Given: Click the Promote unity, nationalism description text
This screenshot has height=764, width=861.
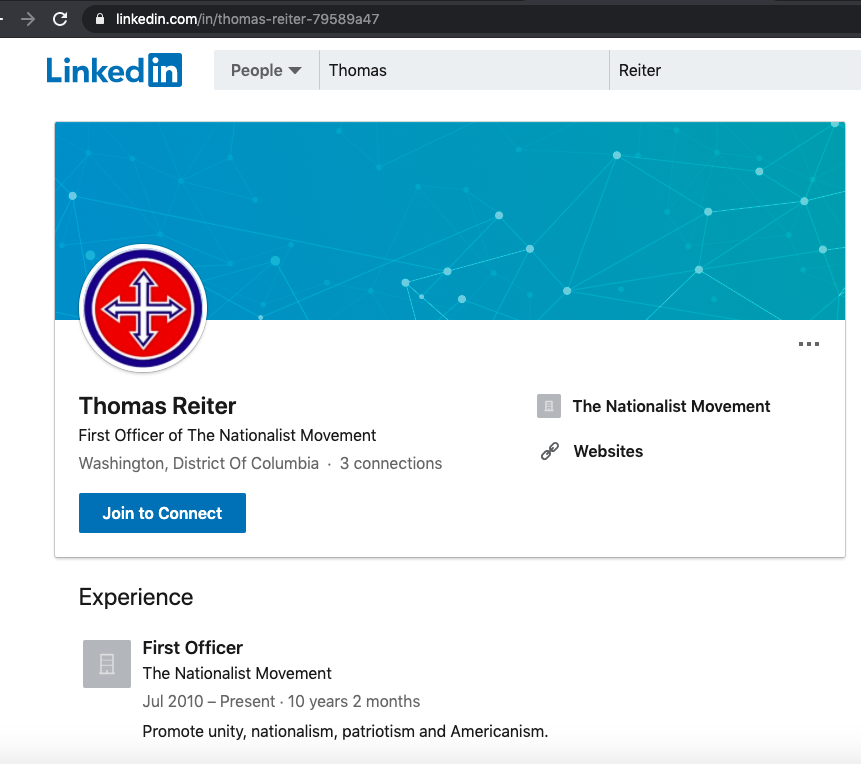Looking at the screenshot, I should 345,731.
